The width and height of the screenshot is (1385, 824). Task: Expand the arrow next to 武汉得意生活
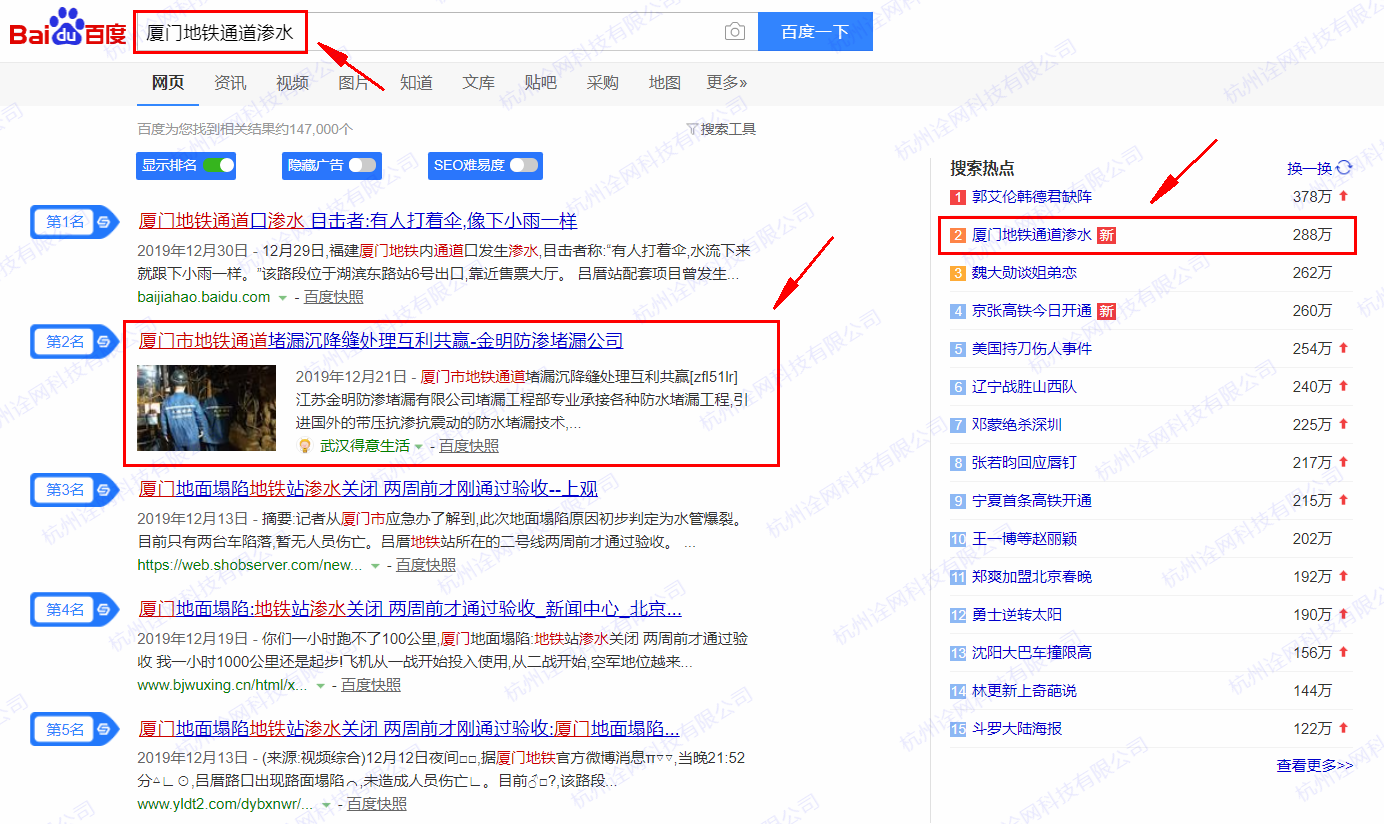coord(419,446)
